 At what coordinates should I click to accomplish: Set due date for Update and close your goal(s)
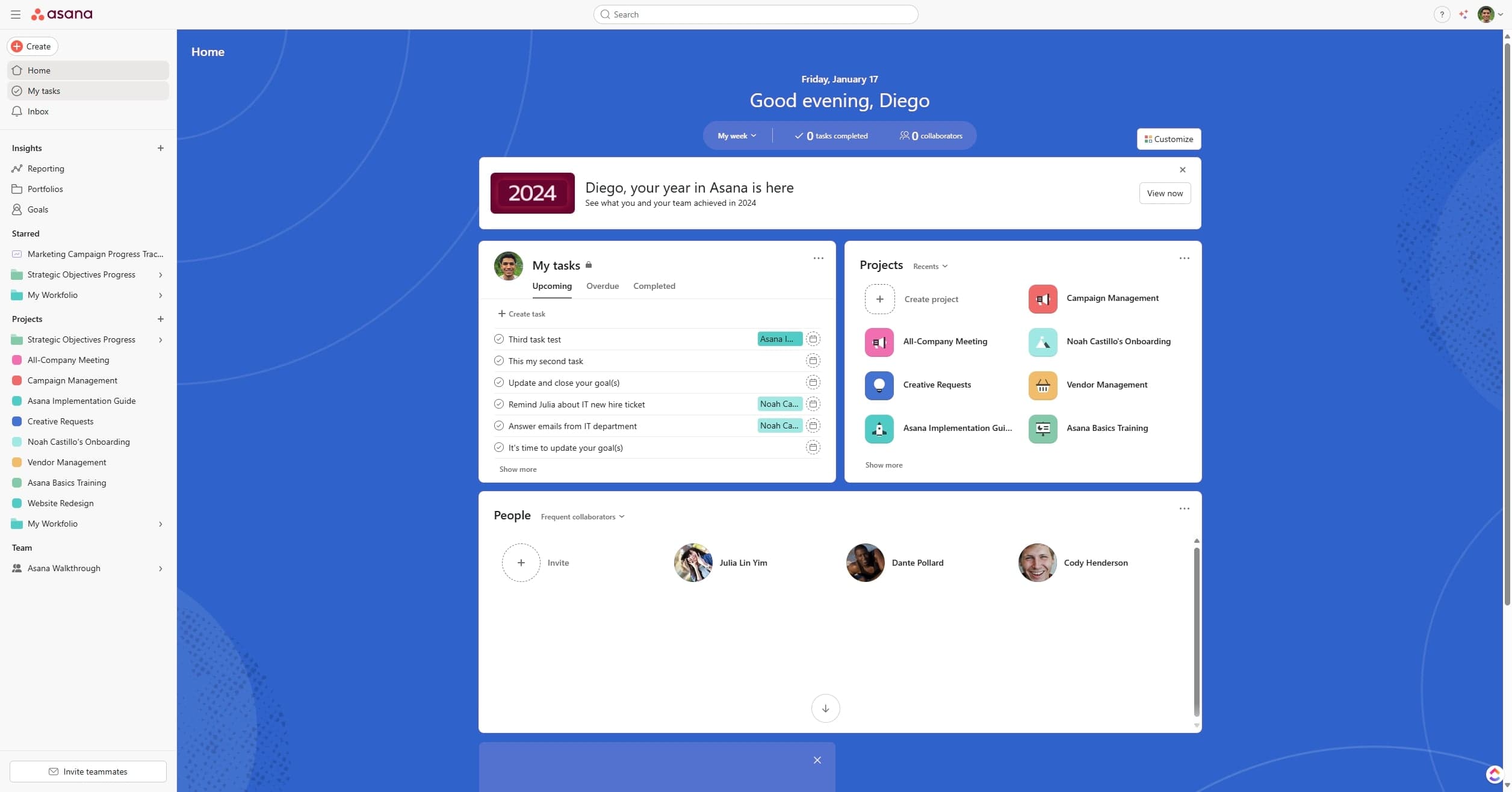(x=813, y=382)
